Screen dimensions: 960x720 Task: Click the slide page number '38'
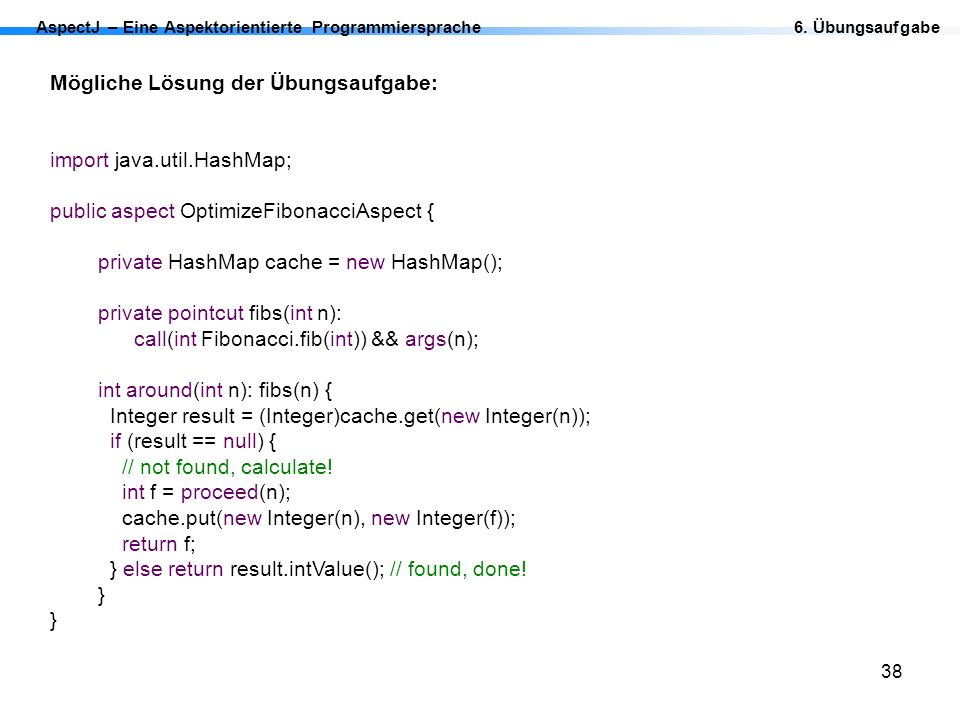click(x=891, y=671)
